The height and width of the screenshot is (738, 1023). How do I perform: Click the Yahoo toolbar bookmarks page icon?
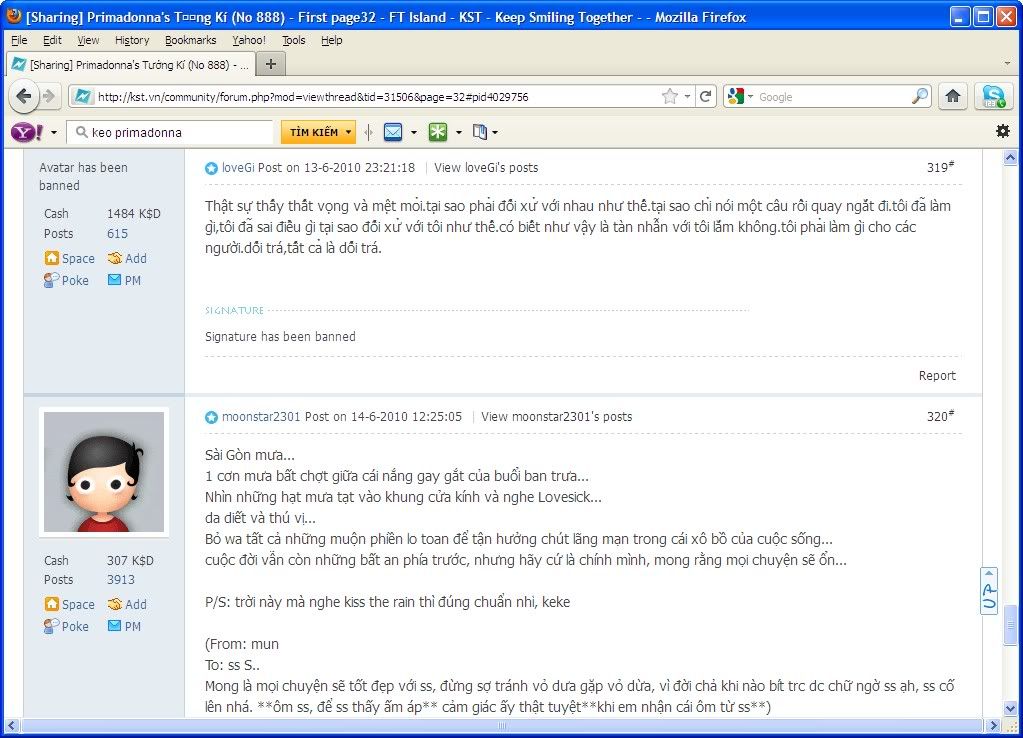(x=480, y=132)
